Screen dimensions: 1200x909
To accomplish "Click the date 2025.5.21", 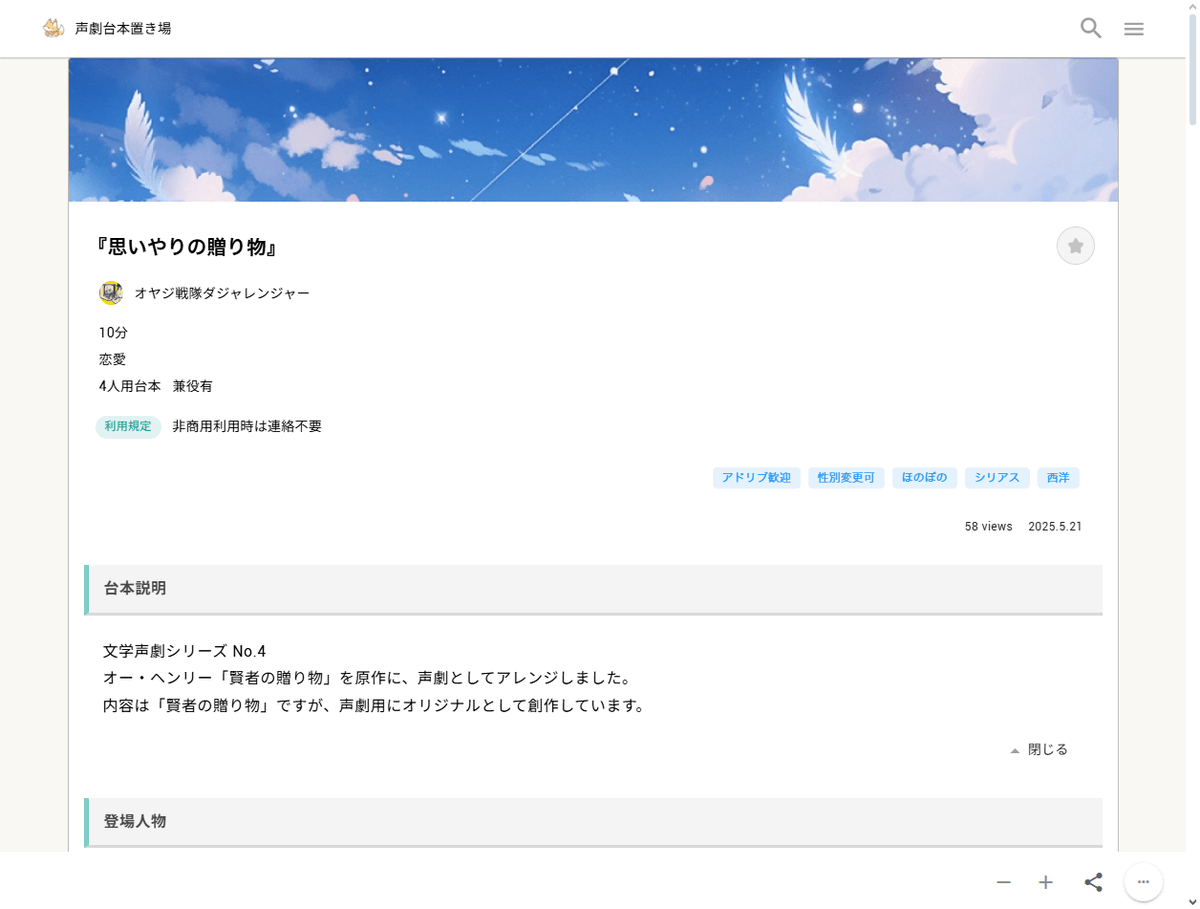I will pos(1055,526).
